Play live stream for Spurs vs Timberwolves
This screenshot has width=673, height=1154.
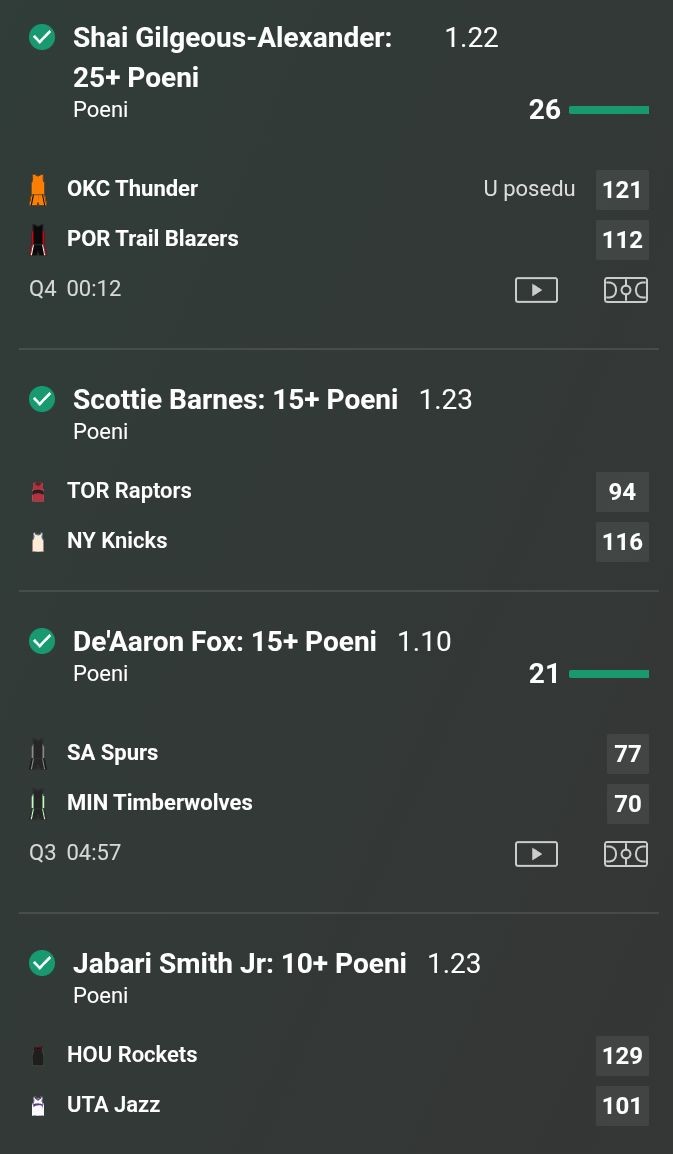coord(536,854)
